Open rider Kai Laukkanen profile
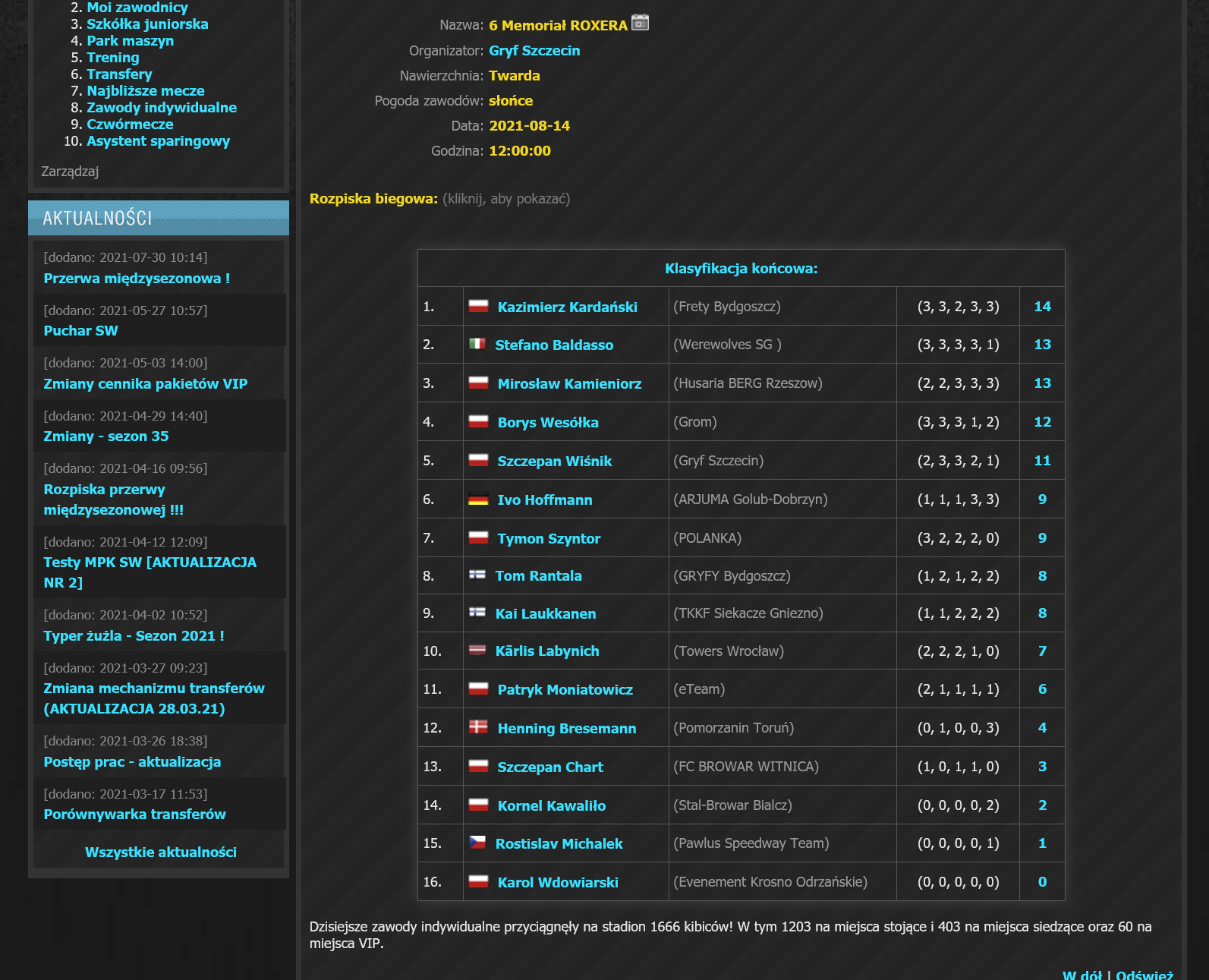Viewport: 1209px width, 980px height. coord(546,614)
